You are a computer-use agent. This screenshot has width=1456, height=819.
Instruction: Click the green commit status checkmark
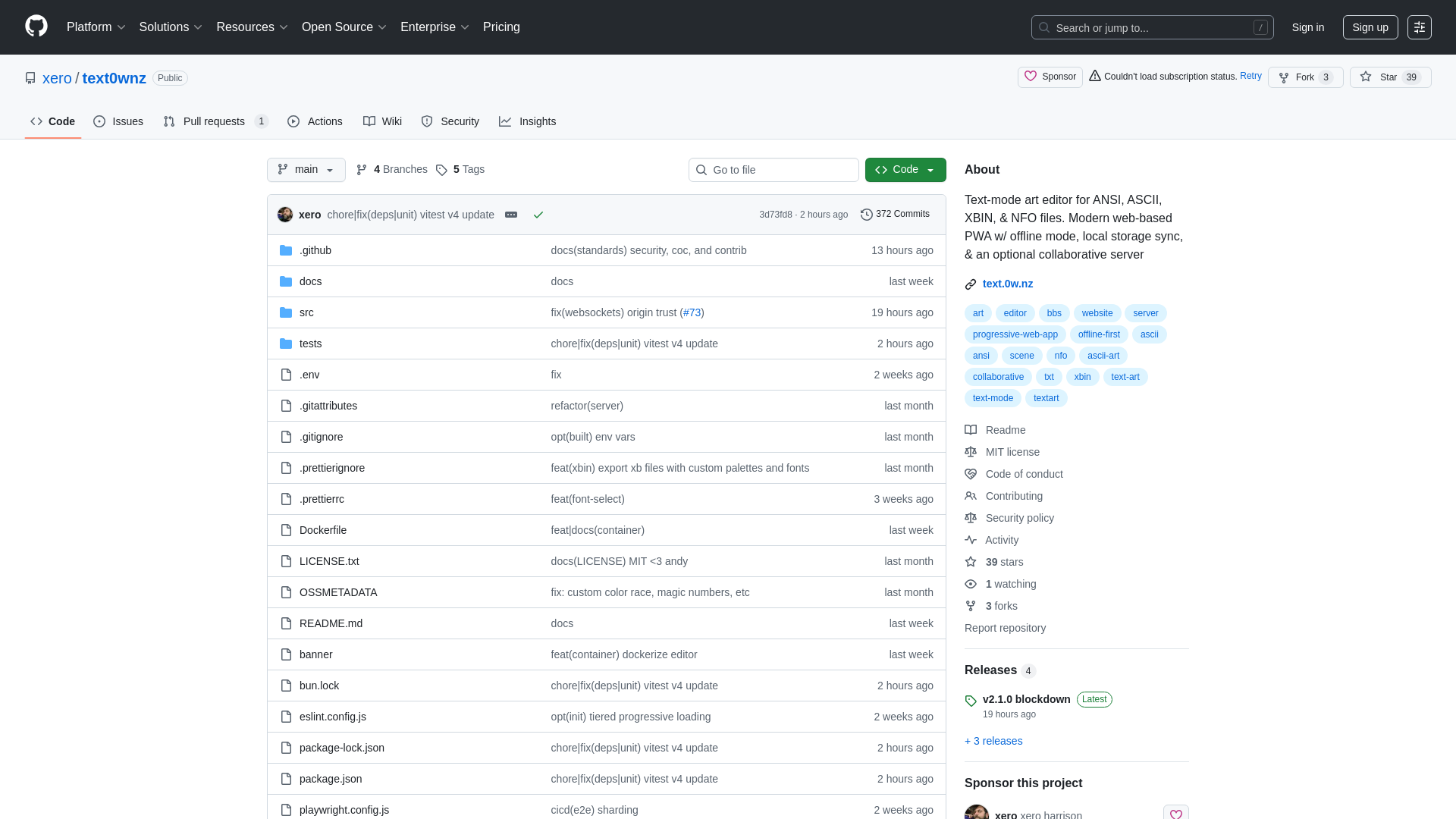[538, 215]
